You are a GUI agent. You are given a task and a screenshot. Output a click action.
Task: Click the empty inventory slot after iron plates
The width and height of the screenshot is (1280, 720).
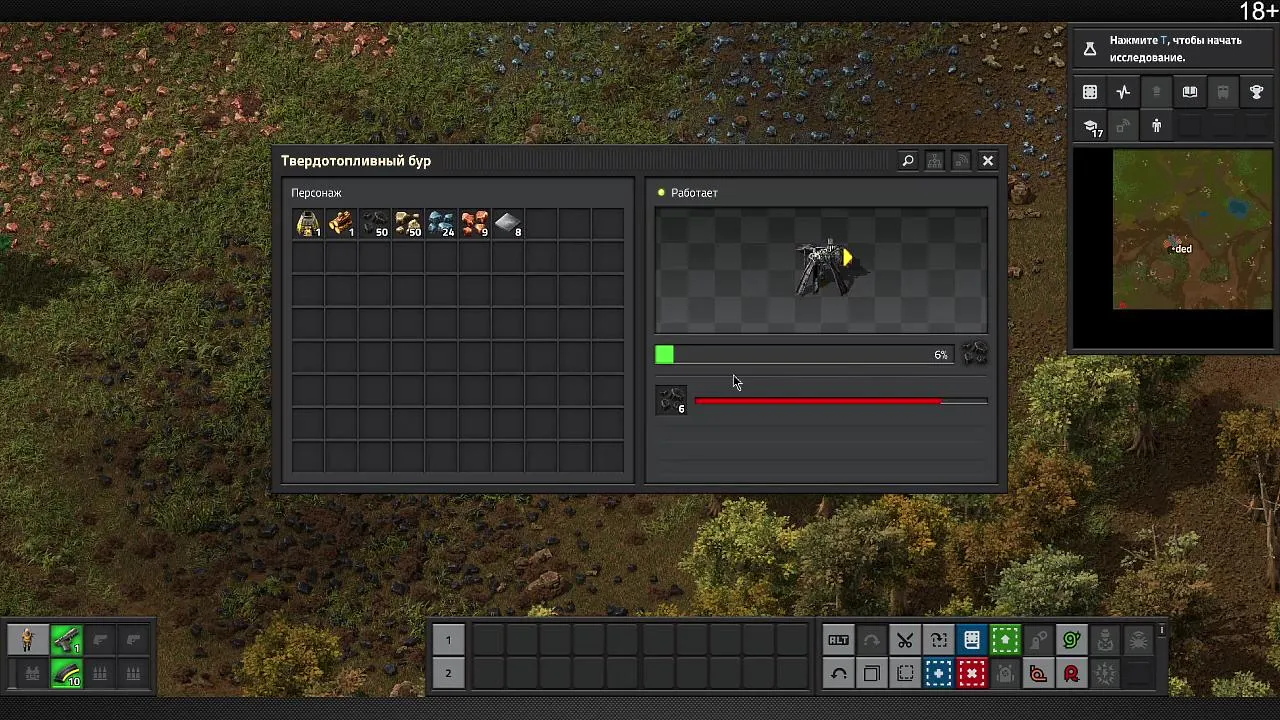[x=541, y=224]
